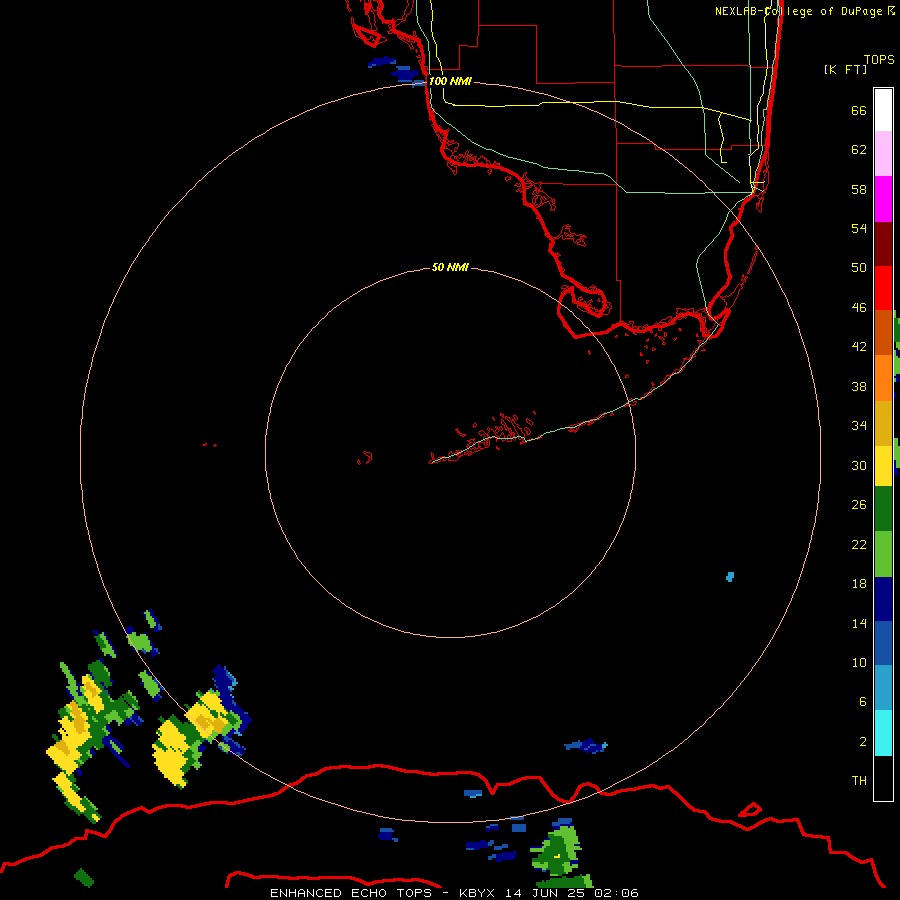Click the isolated light-blue echo east of the rings

tap(730, 576)
